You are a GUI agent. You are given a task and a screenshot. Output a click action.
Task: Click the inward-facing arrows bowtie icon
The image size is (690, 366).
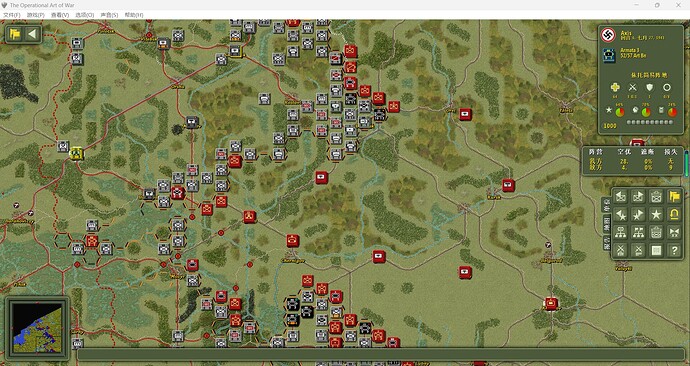(x=674, y=233)
